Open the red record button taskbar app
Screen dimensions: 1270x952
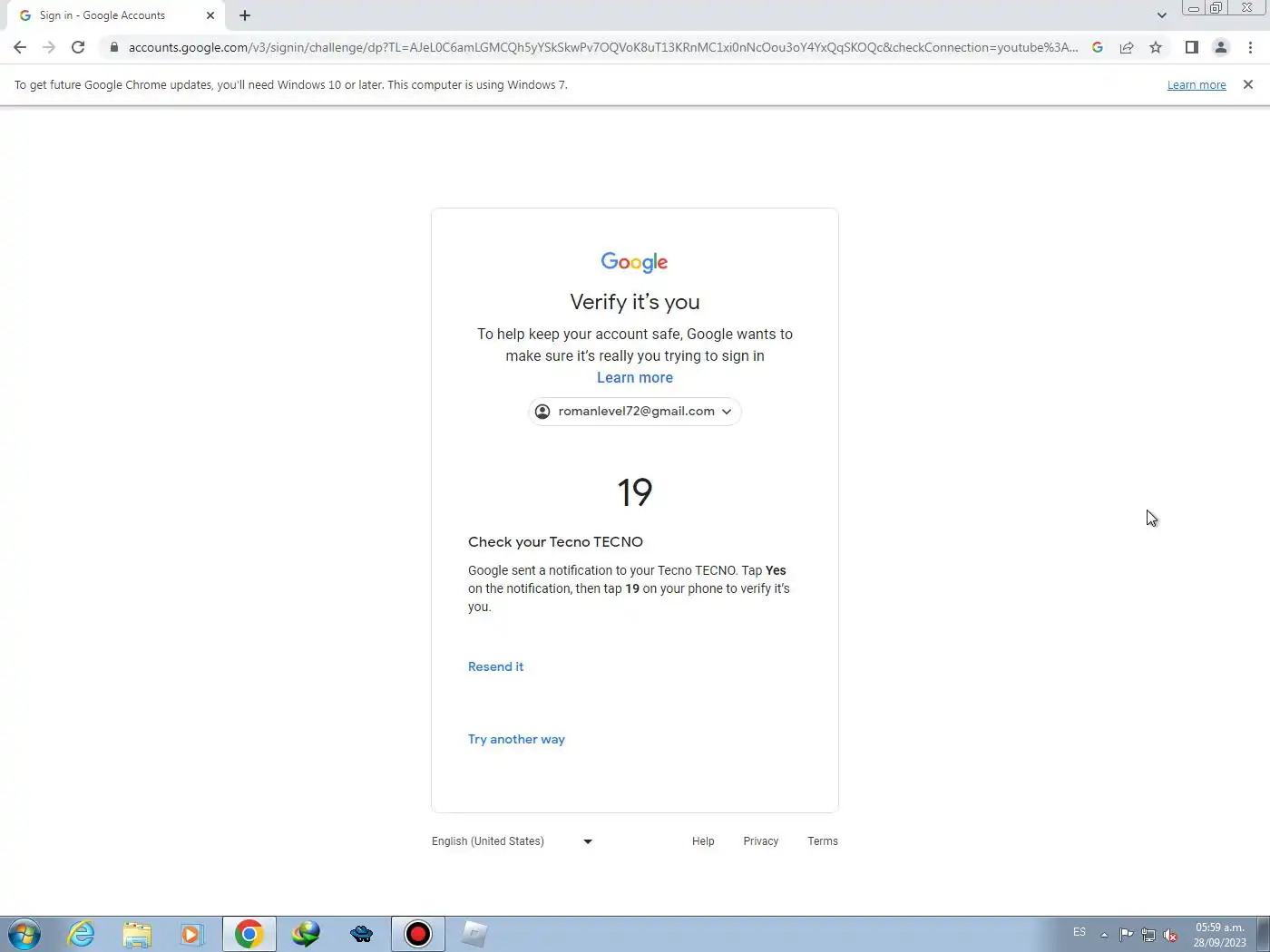pos(418,934)
